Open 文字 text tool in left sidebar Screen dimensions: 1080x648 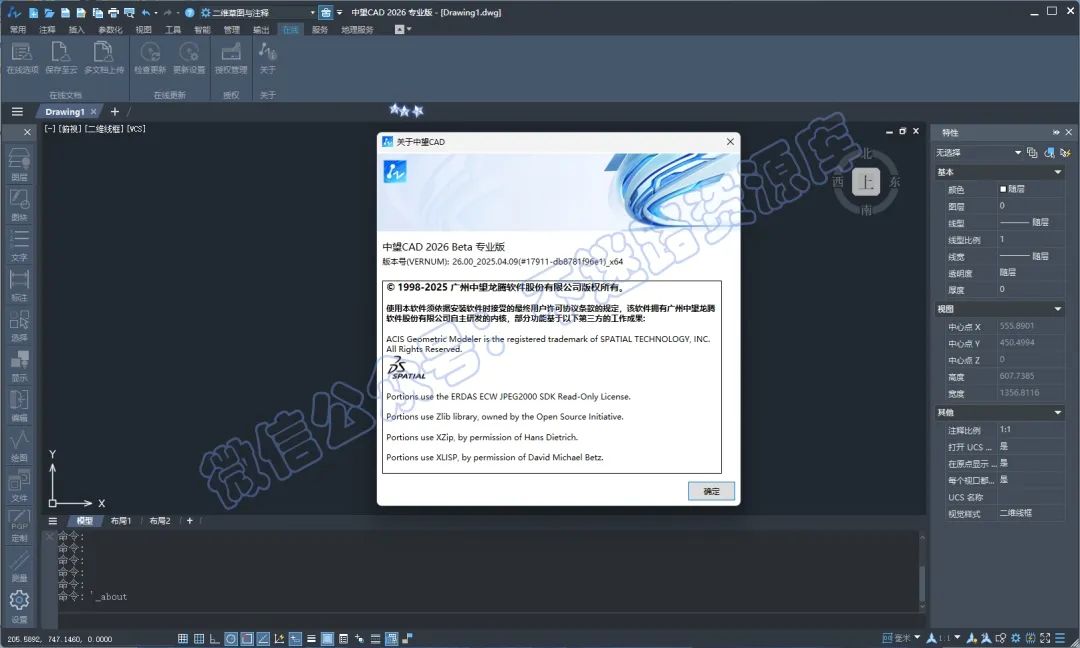coord(19,244)
